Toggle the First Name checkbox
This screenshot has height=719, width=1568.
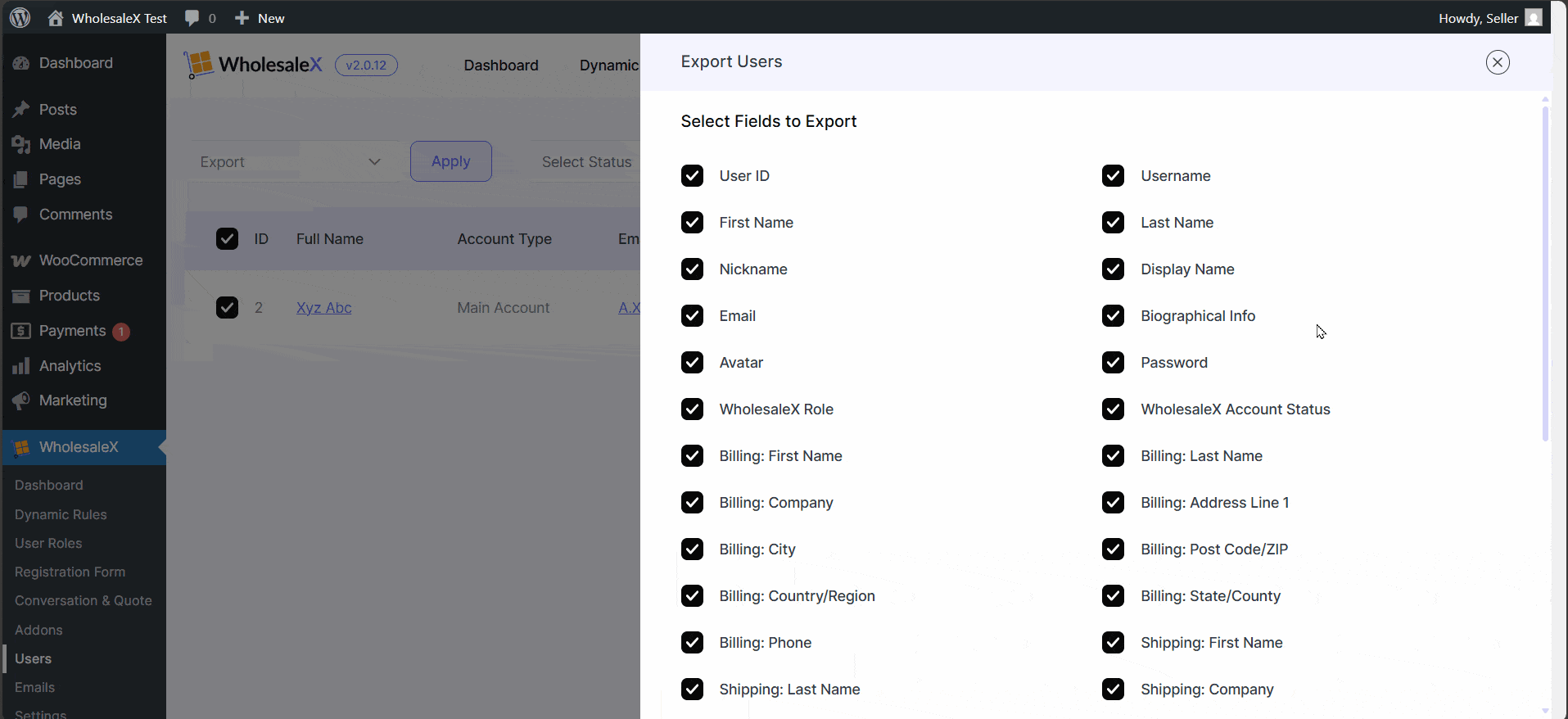[x=692, y=223]
